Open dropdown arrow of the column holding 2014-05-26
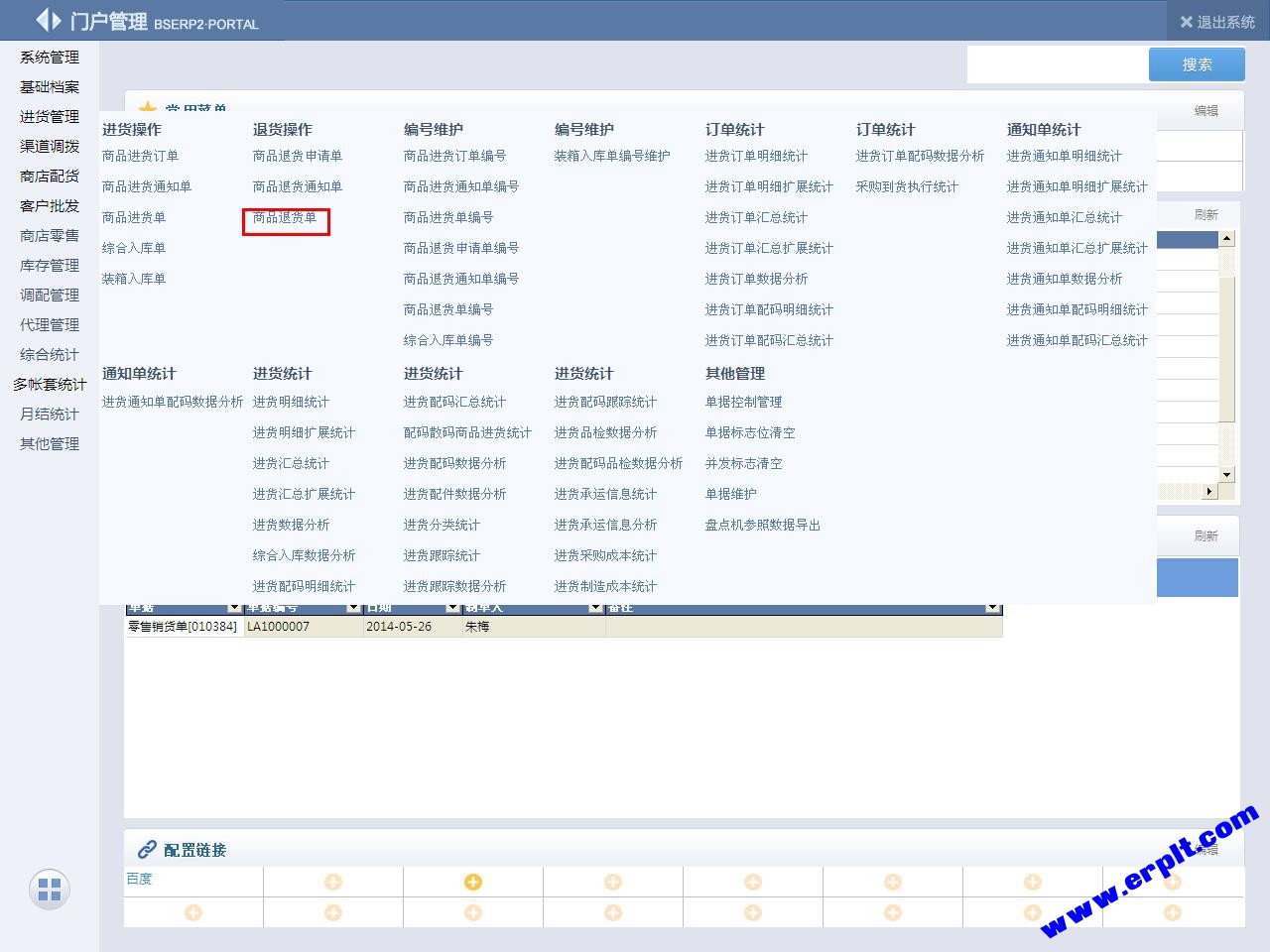Image resolution: width=1270 pixels, height=952 pixels. tap(452, 608)
